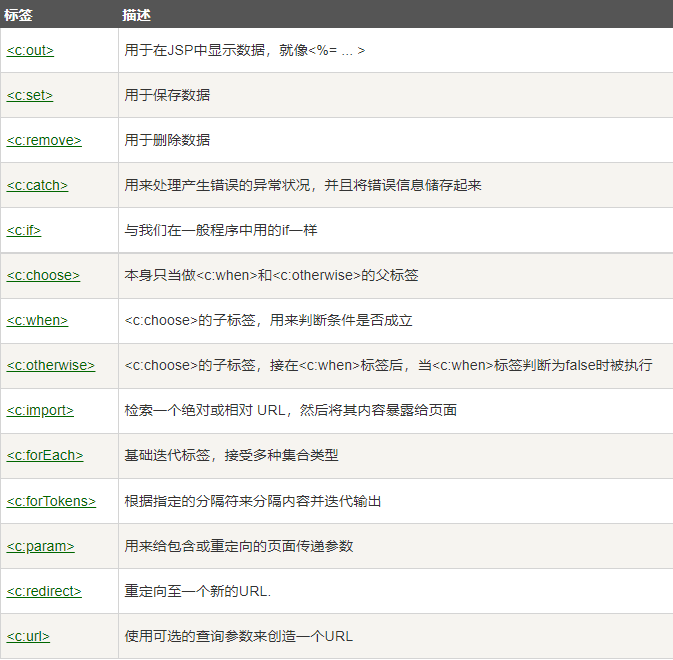Select the 基础迭代标签 description cell
Image resolution: width=673 pixels, height=660 pixels.
tap(231, 455)
